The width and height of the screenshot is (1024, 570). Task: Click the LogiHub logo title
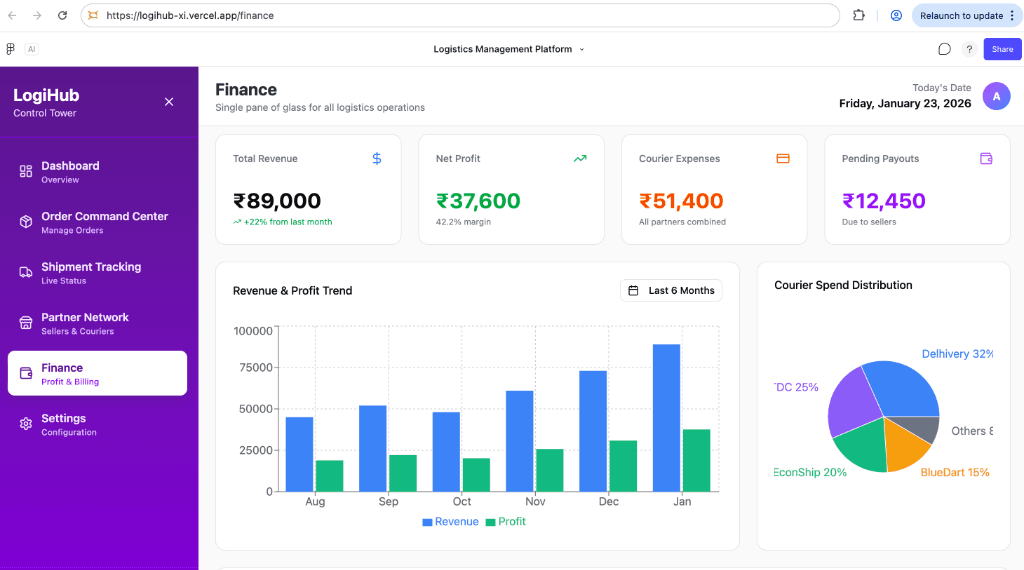pos(46,95)
